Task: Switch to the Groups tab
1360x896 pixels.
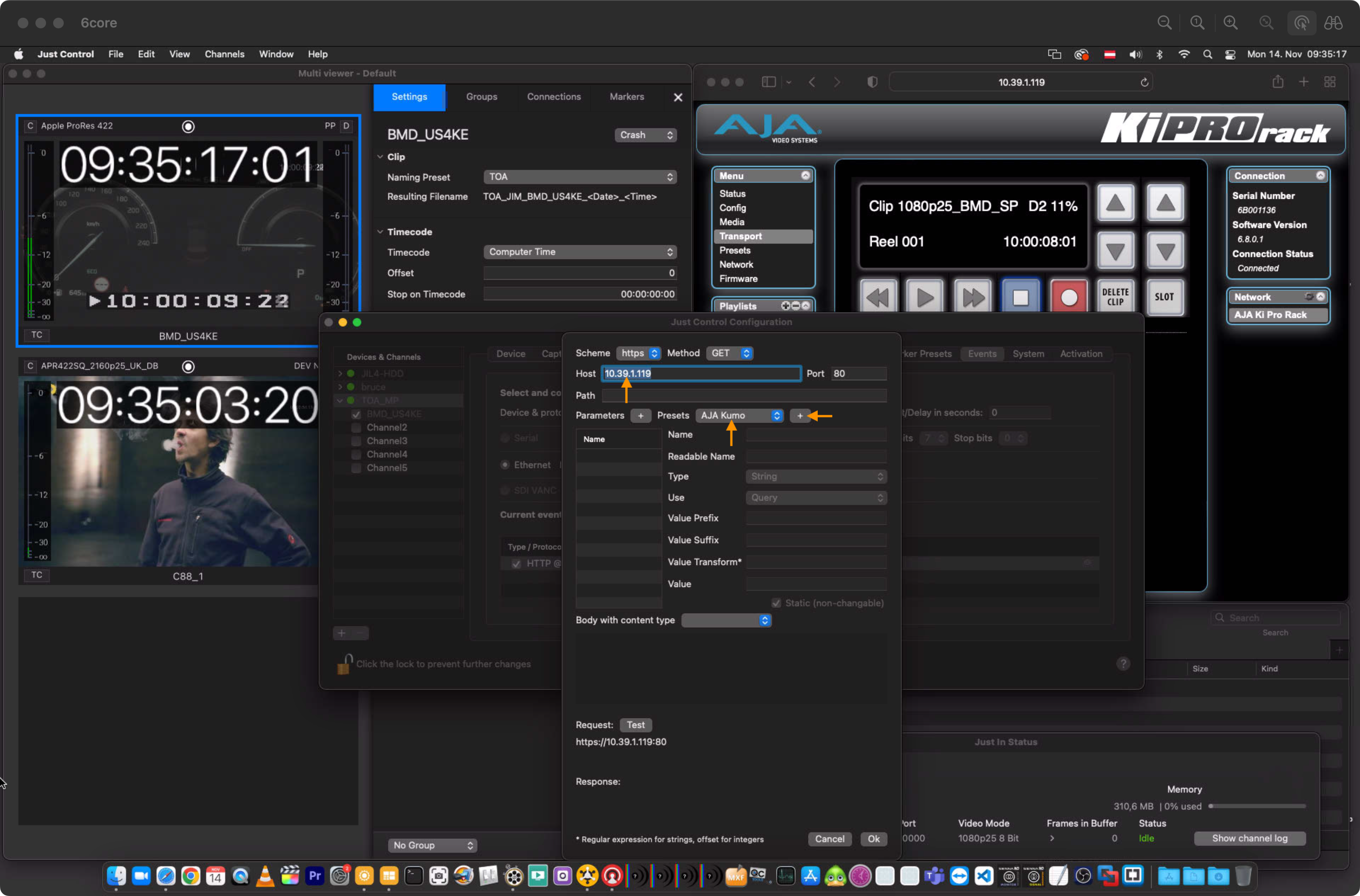Action: [481, 97]
